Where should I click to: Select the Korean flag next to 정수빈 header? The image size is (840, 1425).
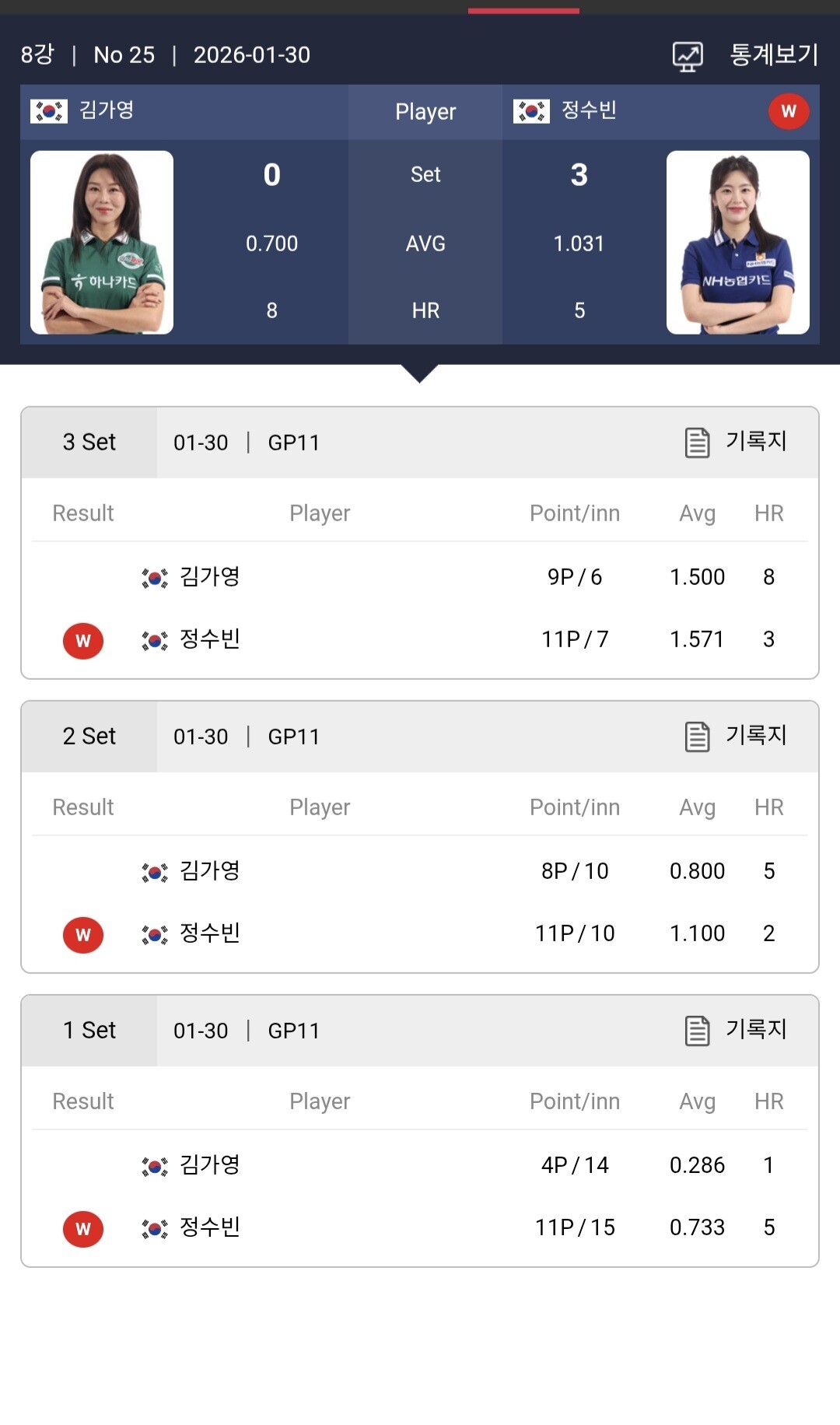[x=531, y=111]
